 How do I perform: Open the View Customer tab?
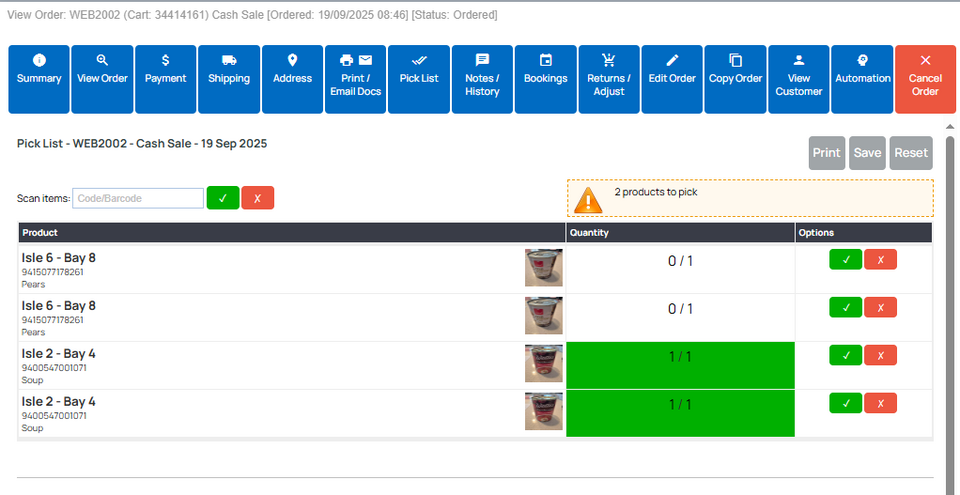798,79
